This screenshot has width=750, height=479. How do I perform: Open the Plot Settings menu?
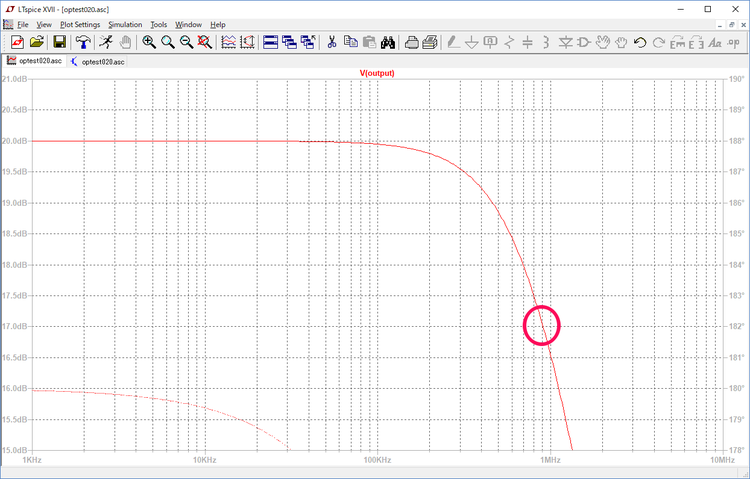click(x=80, y=24)
